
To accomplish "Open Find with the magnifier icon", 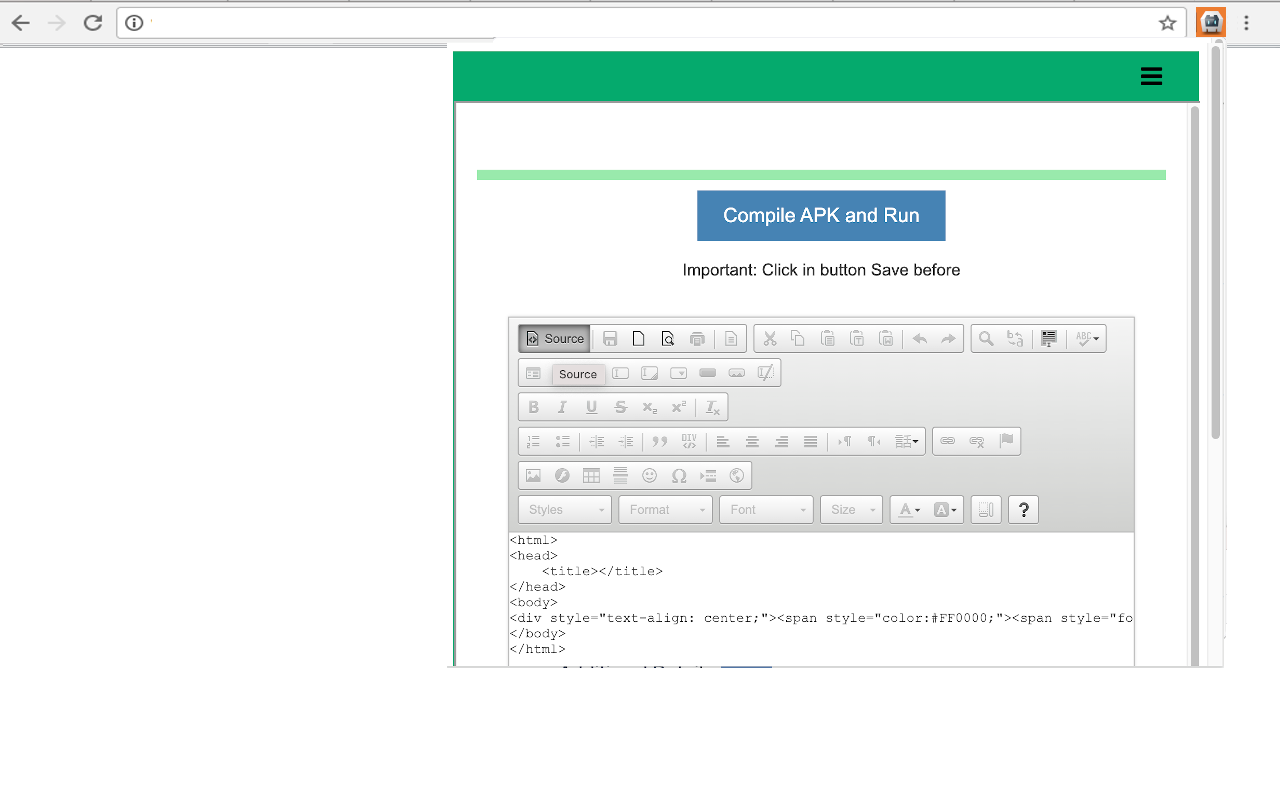I will click(986, 339).
